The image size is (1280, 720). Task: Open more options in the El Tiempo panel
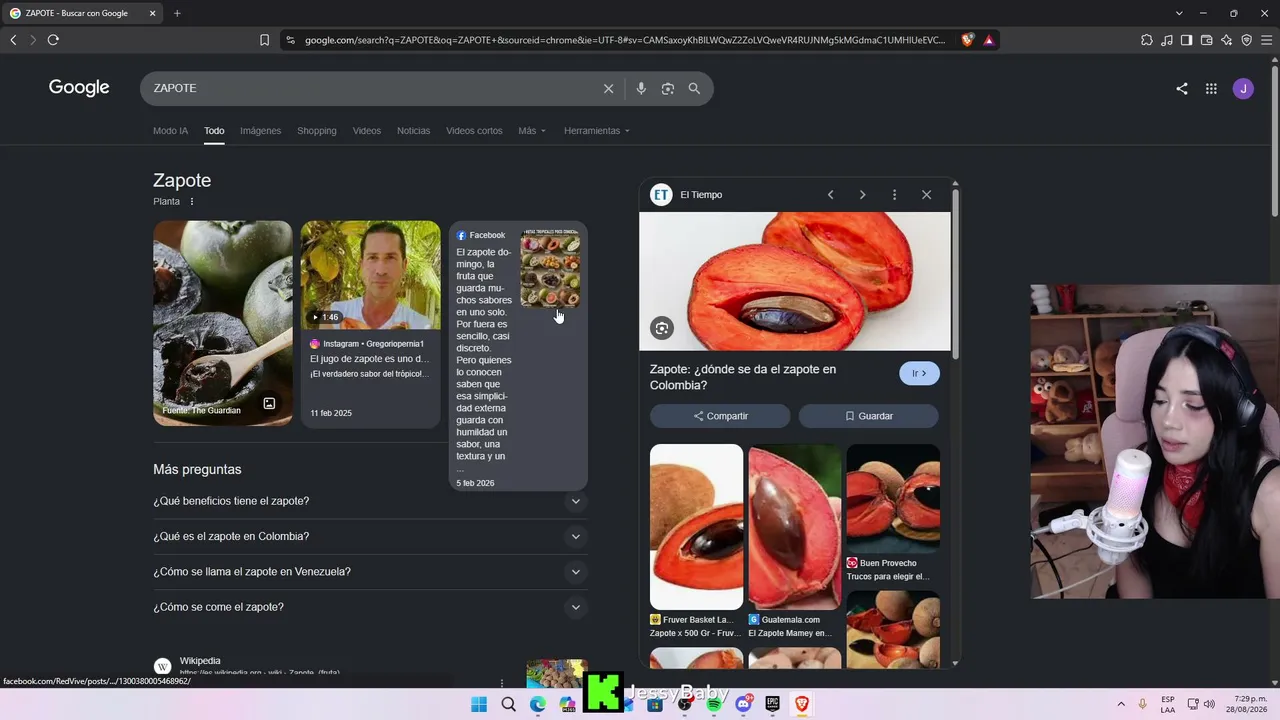[894, 195]
